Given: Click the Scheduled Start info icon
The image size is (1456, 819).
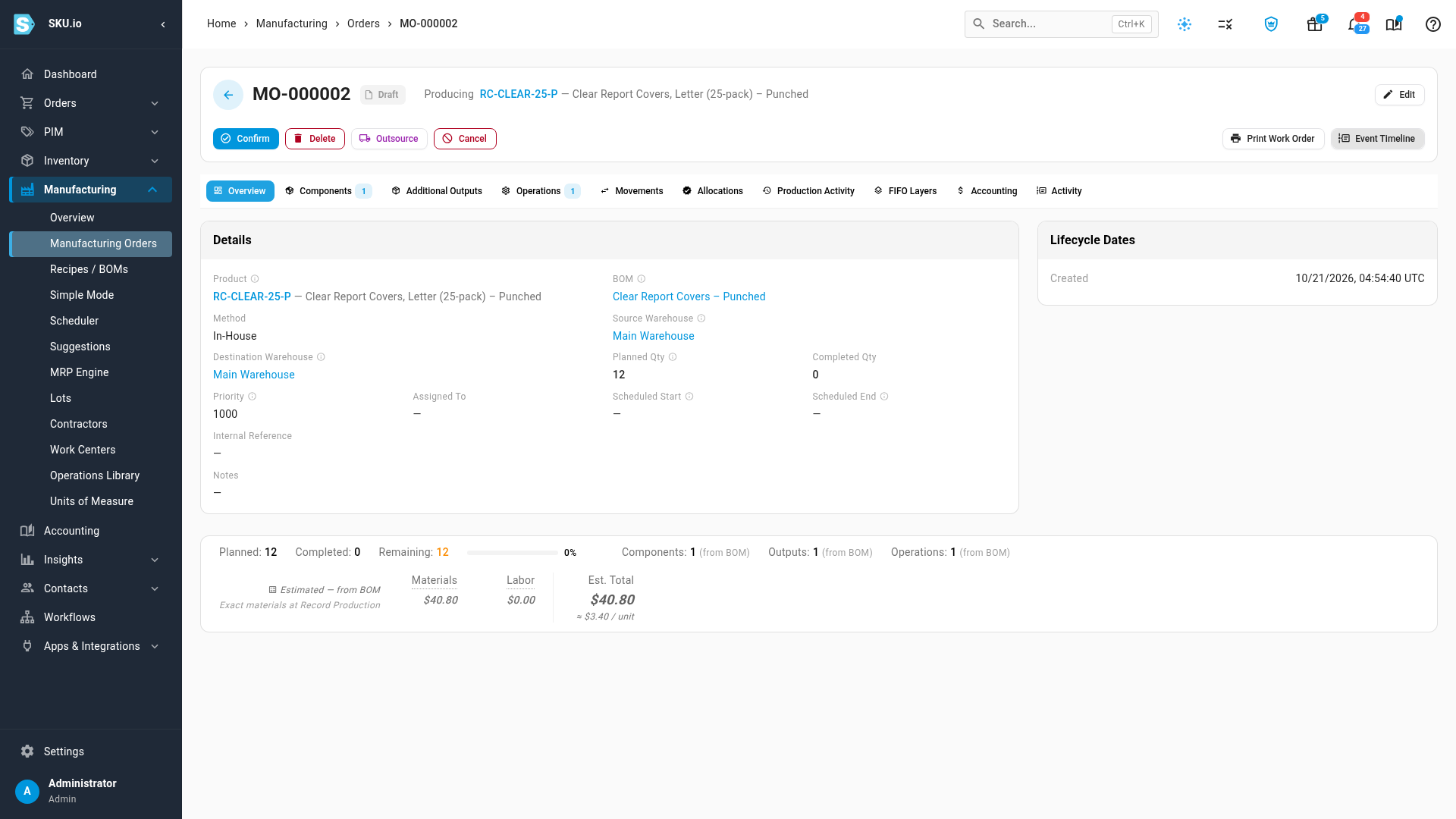Looking at the screenshot, I should tap(689, 397).
